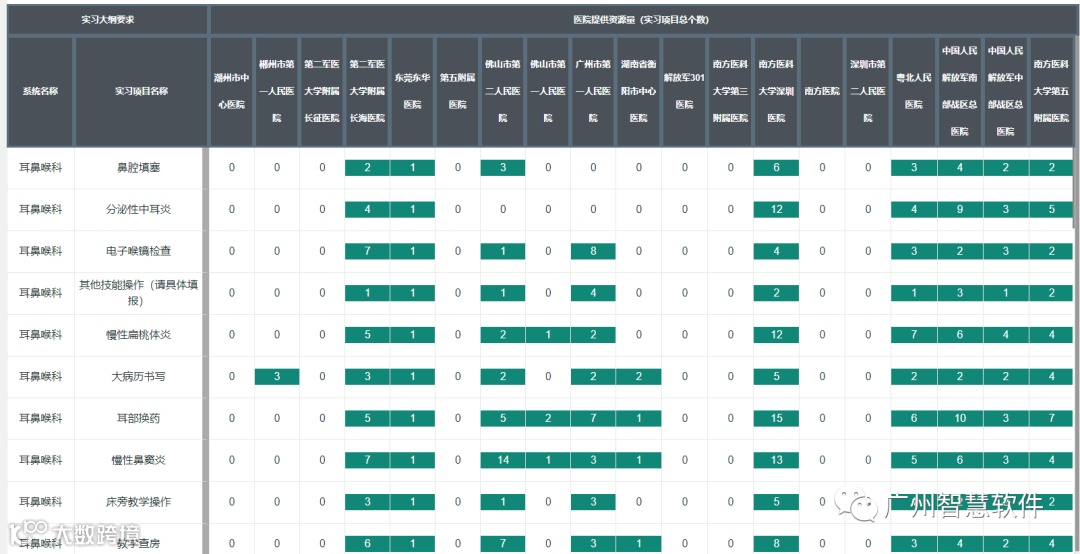Click the 慢性扁桃体炎 project name
The image size is (1080, 554).
tap(139, 335)
